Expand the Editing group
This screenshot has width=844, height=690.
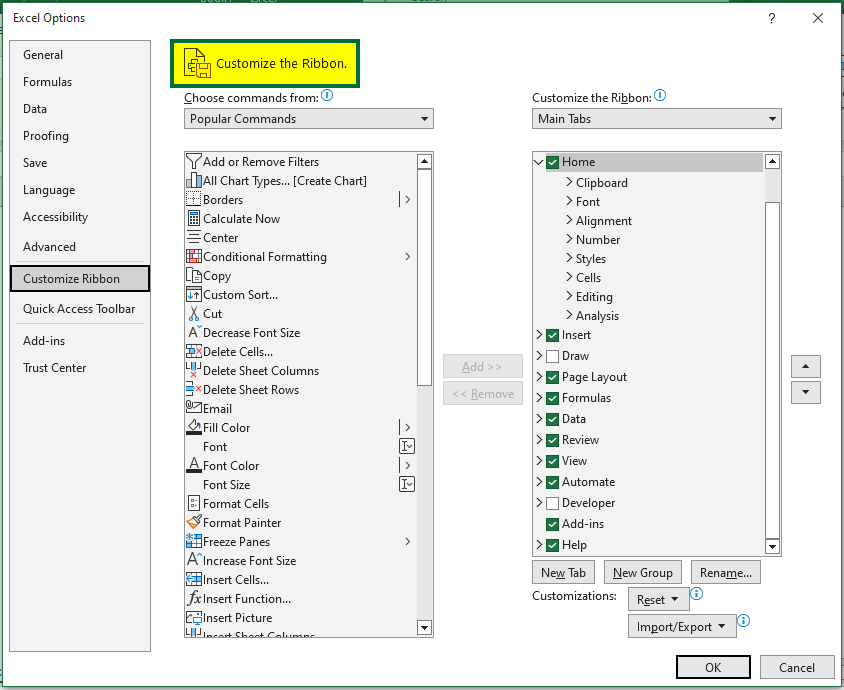[569, 296]
